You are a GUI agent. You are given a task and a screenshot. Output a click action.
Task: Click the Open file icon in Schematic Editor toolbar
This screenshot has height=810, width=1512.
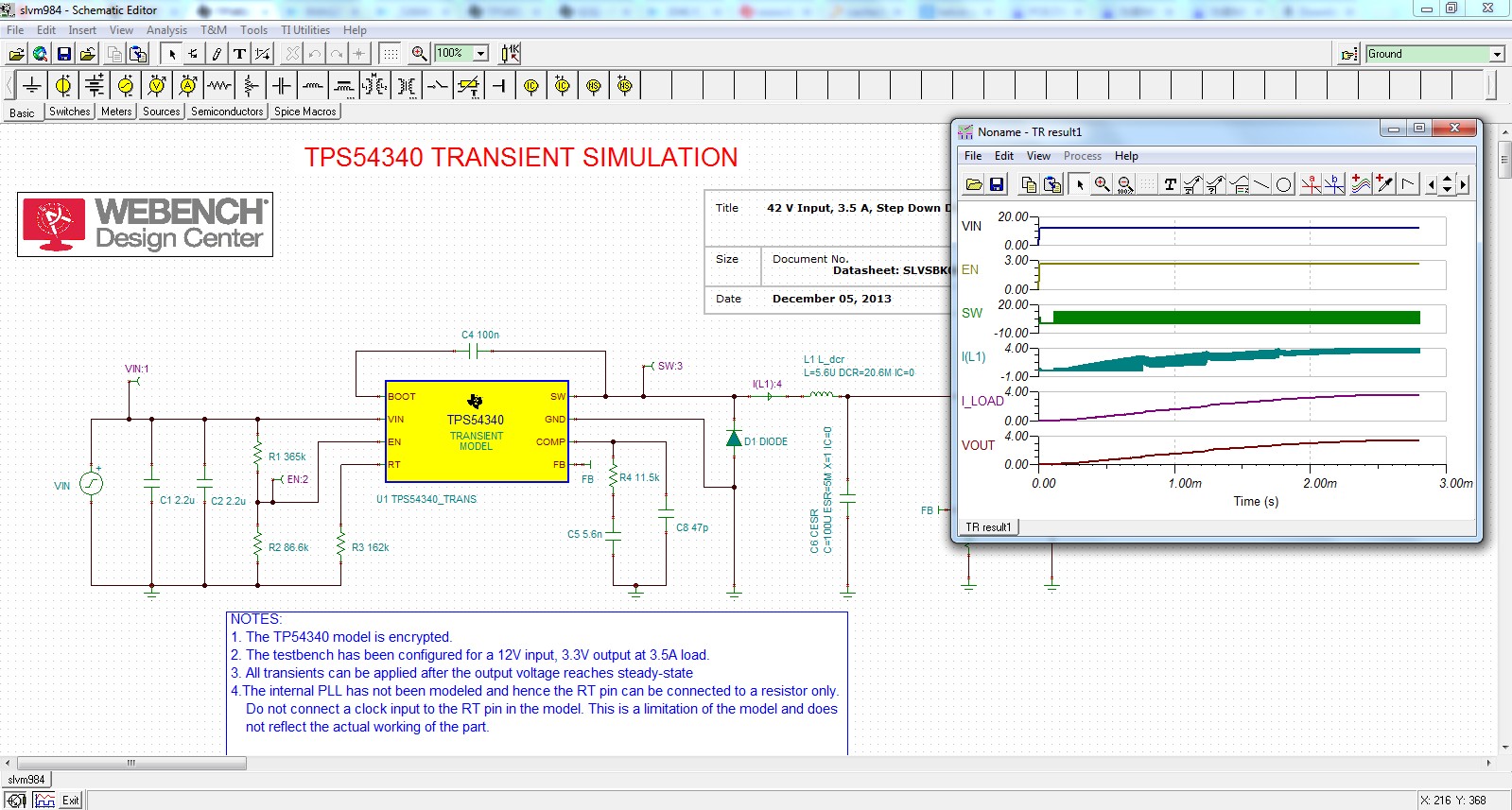pyautogui.click(x=17, y=54)
